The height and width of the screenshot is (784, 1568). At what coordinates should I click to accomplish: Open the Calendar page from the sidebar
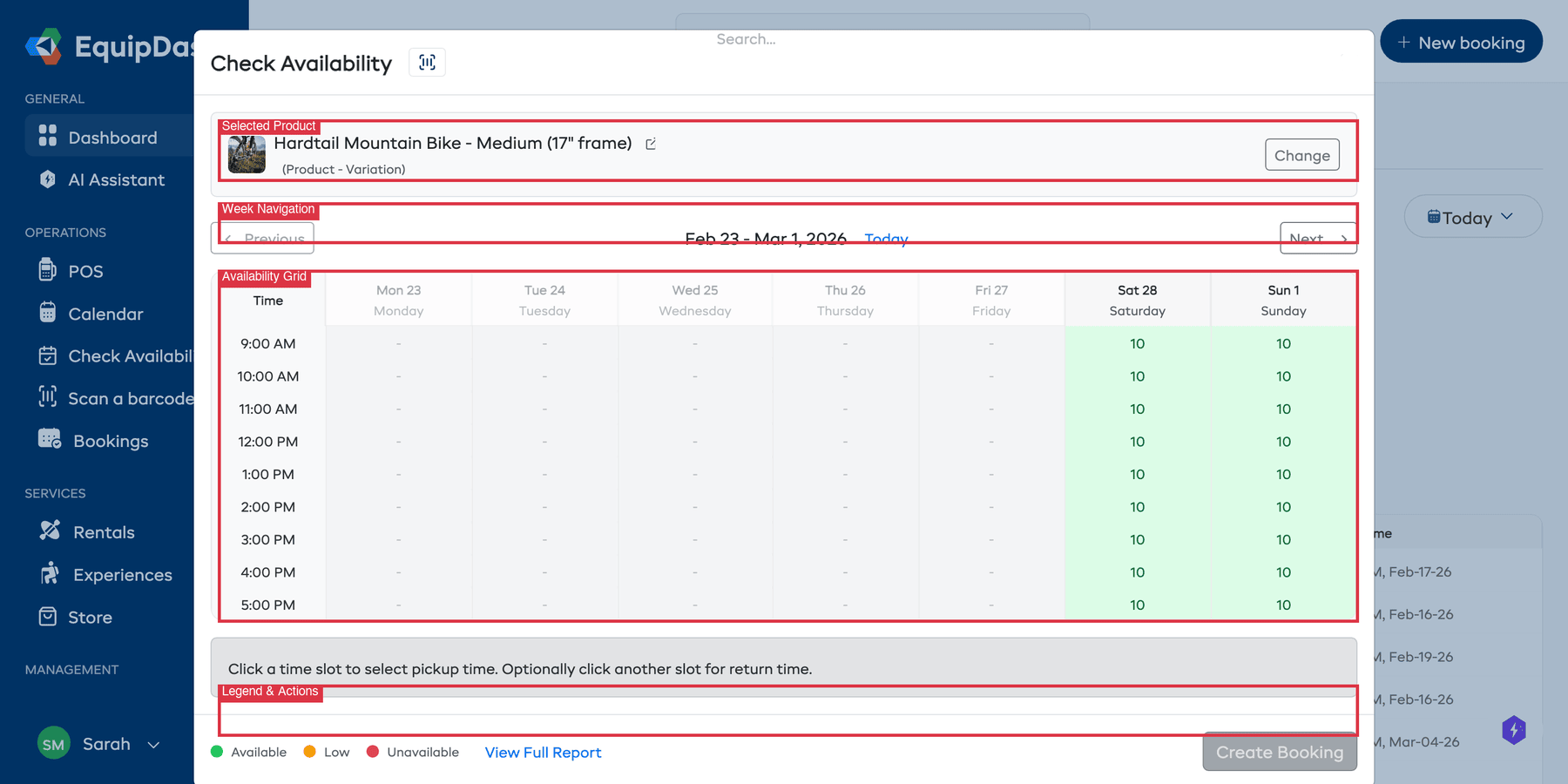[105, 314]
